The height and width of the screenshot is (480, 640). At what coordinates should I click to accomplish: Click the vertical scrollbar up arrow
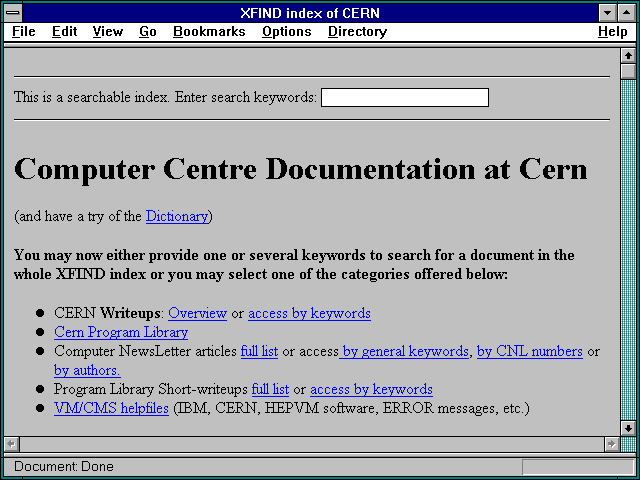coord(628,56)
